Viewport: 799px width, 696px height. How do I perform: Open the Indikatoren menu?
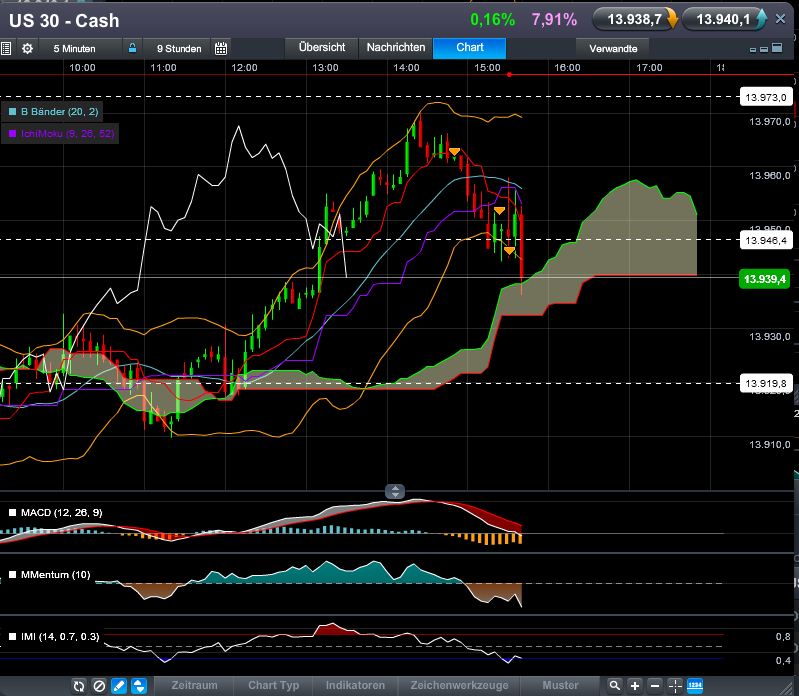pos(355,685)
